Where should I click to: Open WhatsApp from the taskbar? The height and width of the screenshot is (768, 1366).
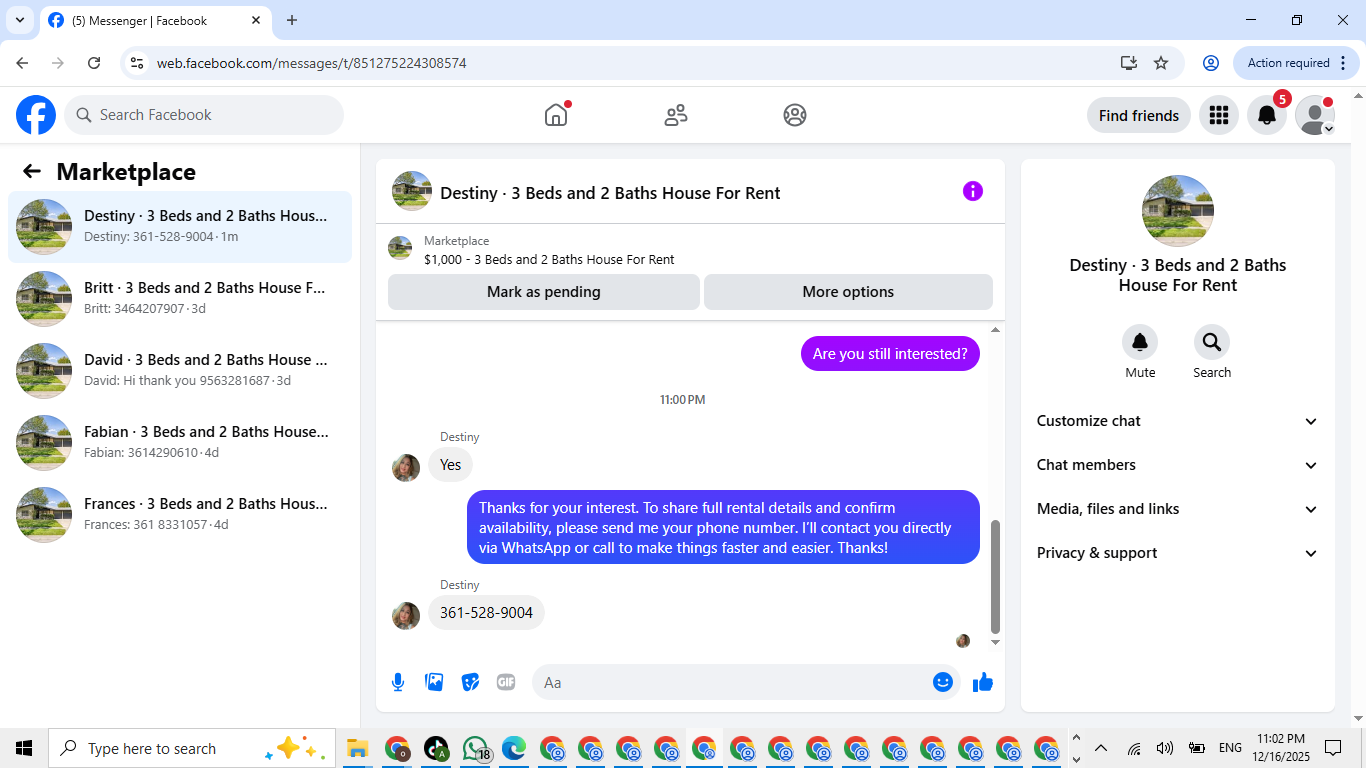[476, 748]
